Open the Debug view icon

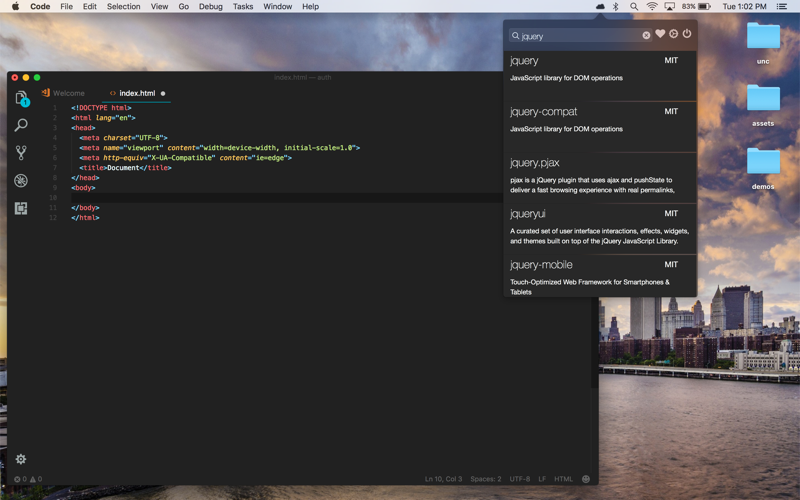pos(21,181)
